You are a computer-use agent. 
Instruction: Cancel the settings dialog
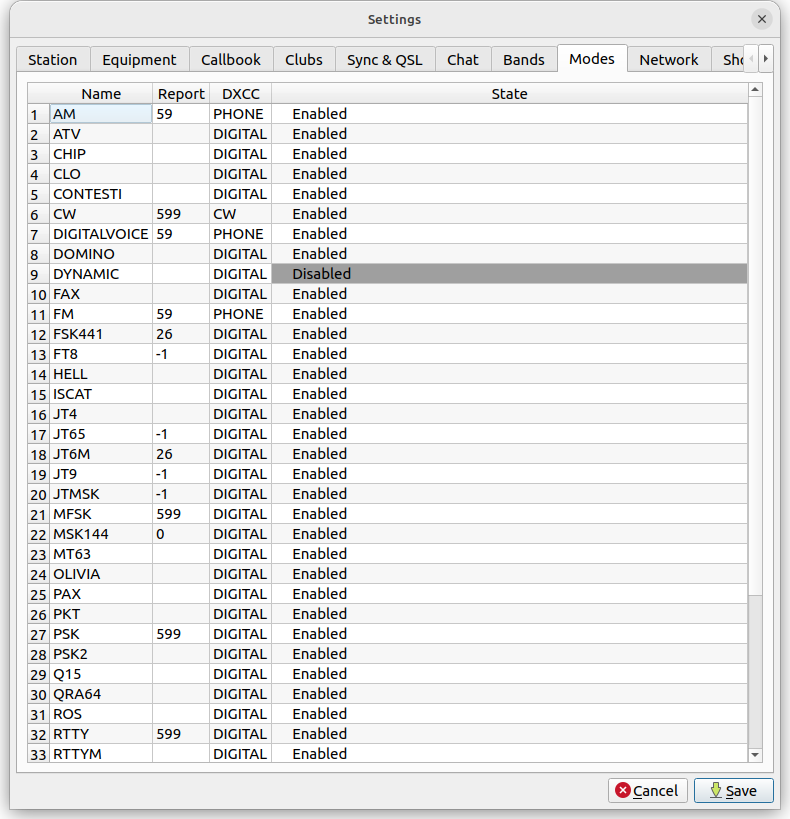point(647,791)
